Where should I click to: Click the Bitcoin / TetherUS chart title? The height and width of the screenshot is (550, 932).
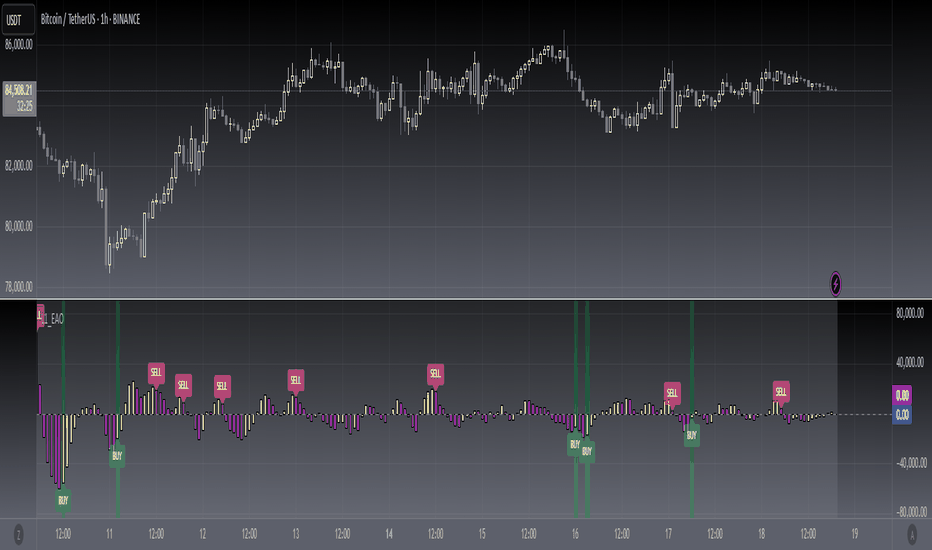coord(90,20)
